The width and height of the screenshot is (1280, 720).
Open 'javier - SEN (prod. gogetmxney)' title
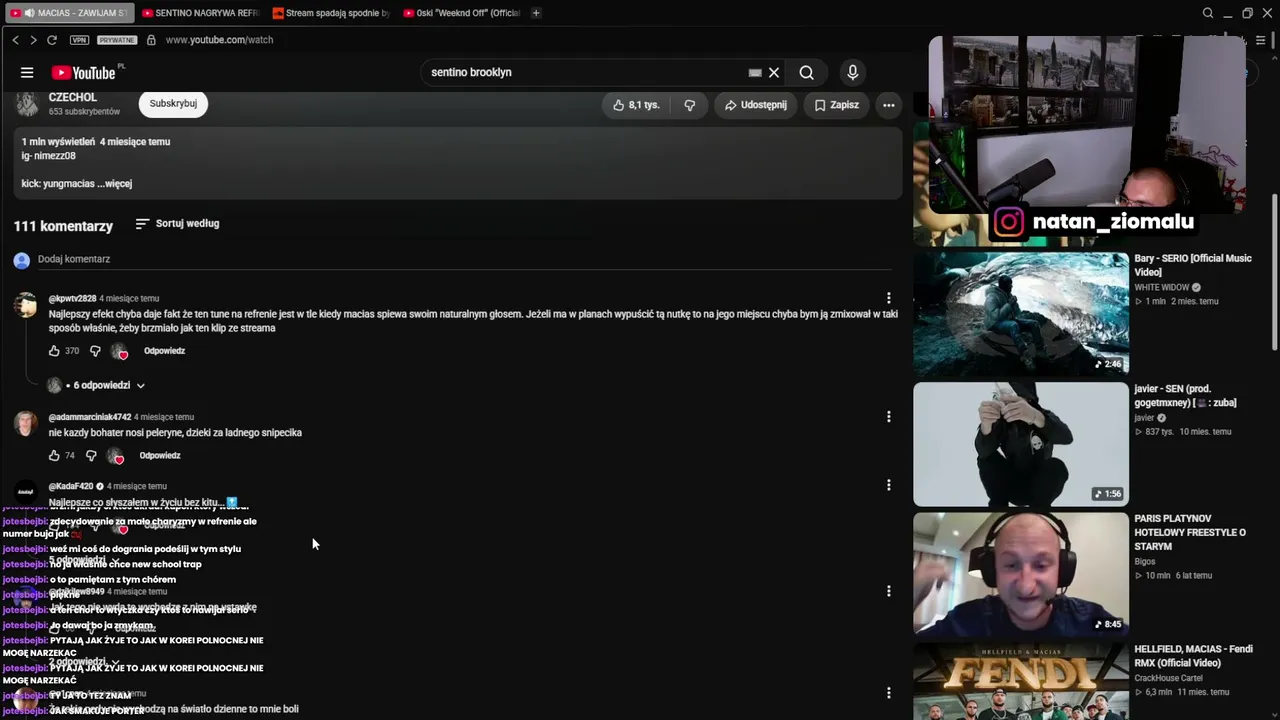[x=1186, y=395]
